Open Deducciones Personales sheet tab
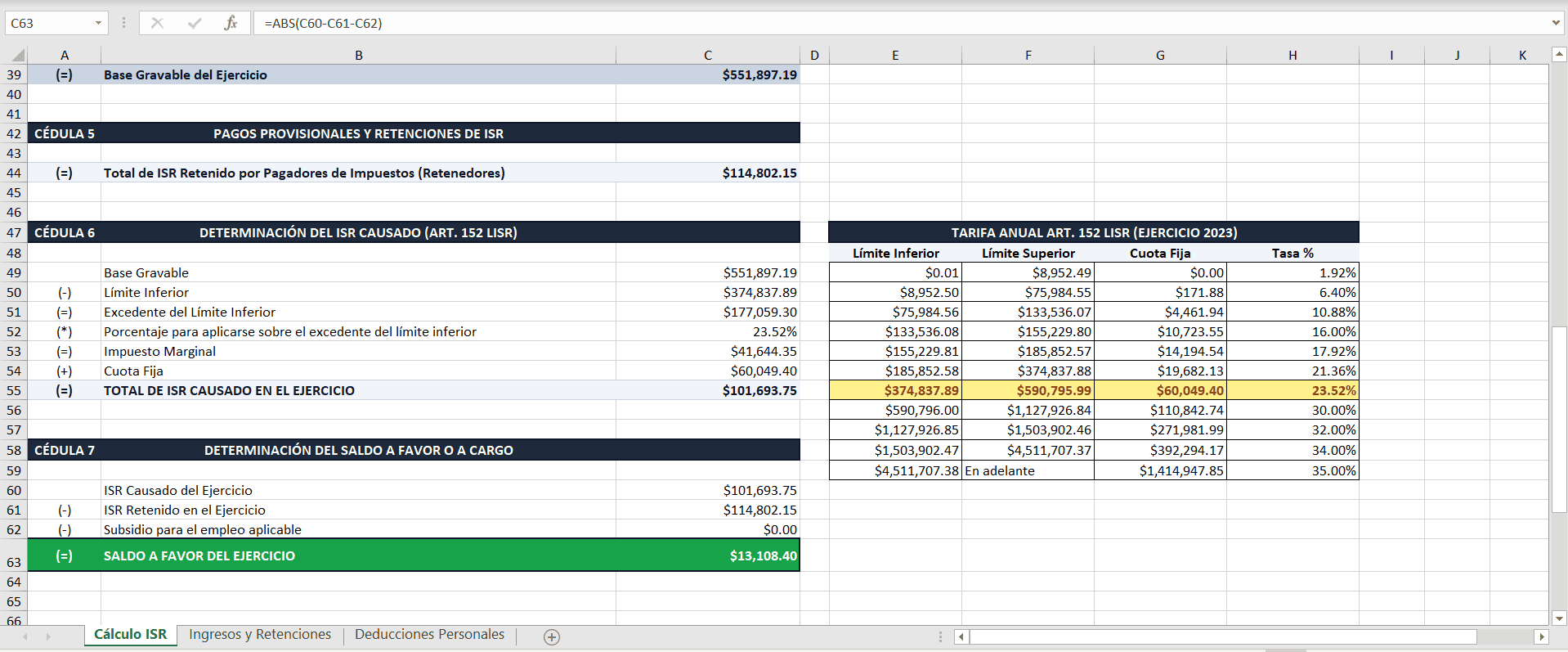The width and height of the screenshot is (1568, 652). [x=429, y=635]
